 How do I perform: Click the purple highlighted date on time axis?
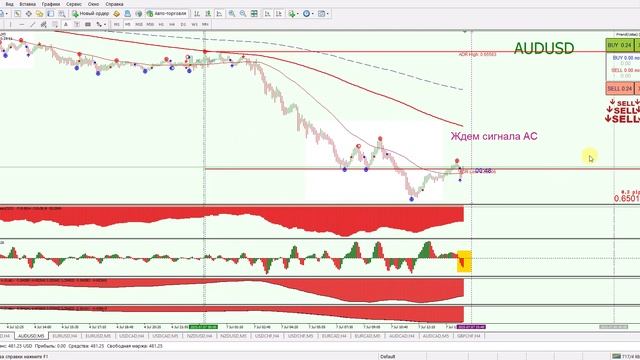[x=471, y=327]
